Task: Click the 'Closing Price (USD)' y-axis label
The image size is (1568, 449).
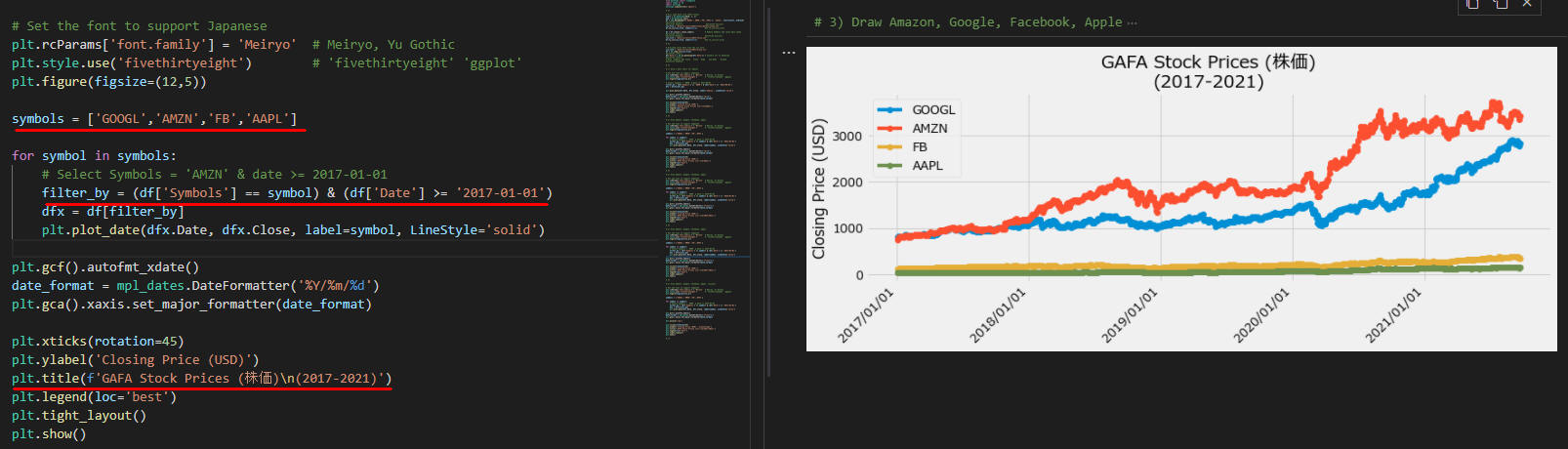Action: pos(819,189)
